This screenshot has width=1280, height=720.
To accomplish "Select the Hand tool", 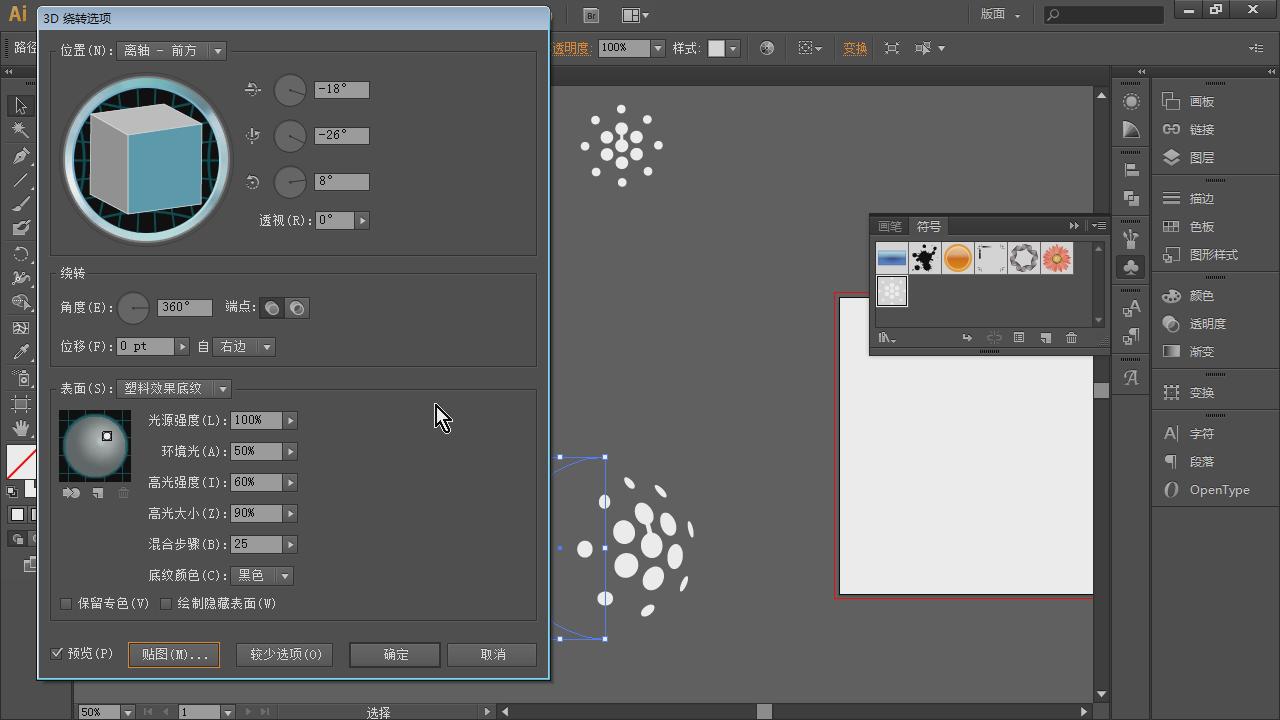I will [20, 428].
